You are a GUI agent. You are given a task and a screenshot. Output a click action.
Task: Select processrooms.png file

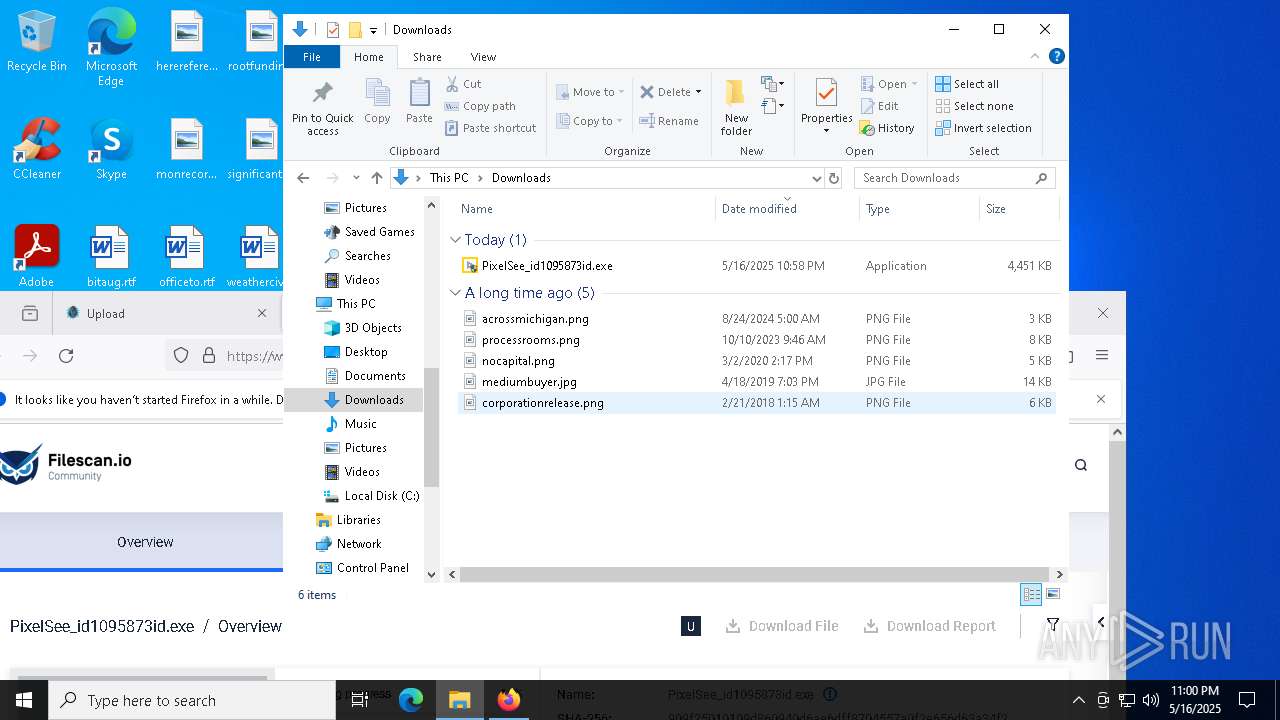(757, 340)
